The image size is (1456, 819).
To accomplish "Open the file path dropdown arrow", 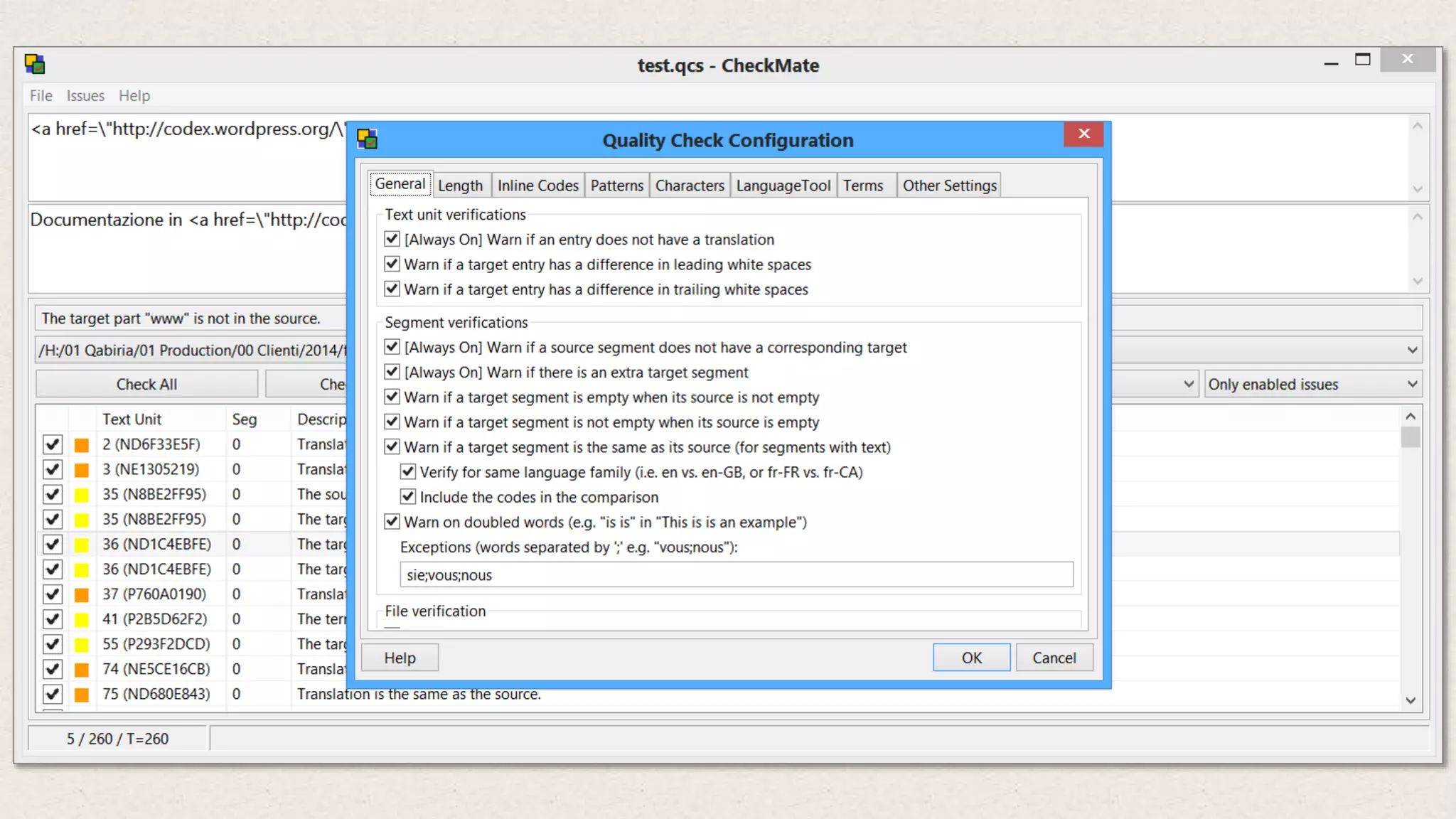I will click(1412, 350).
